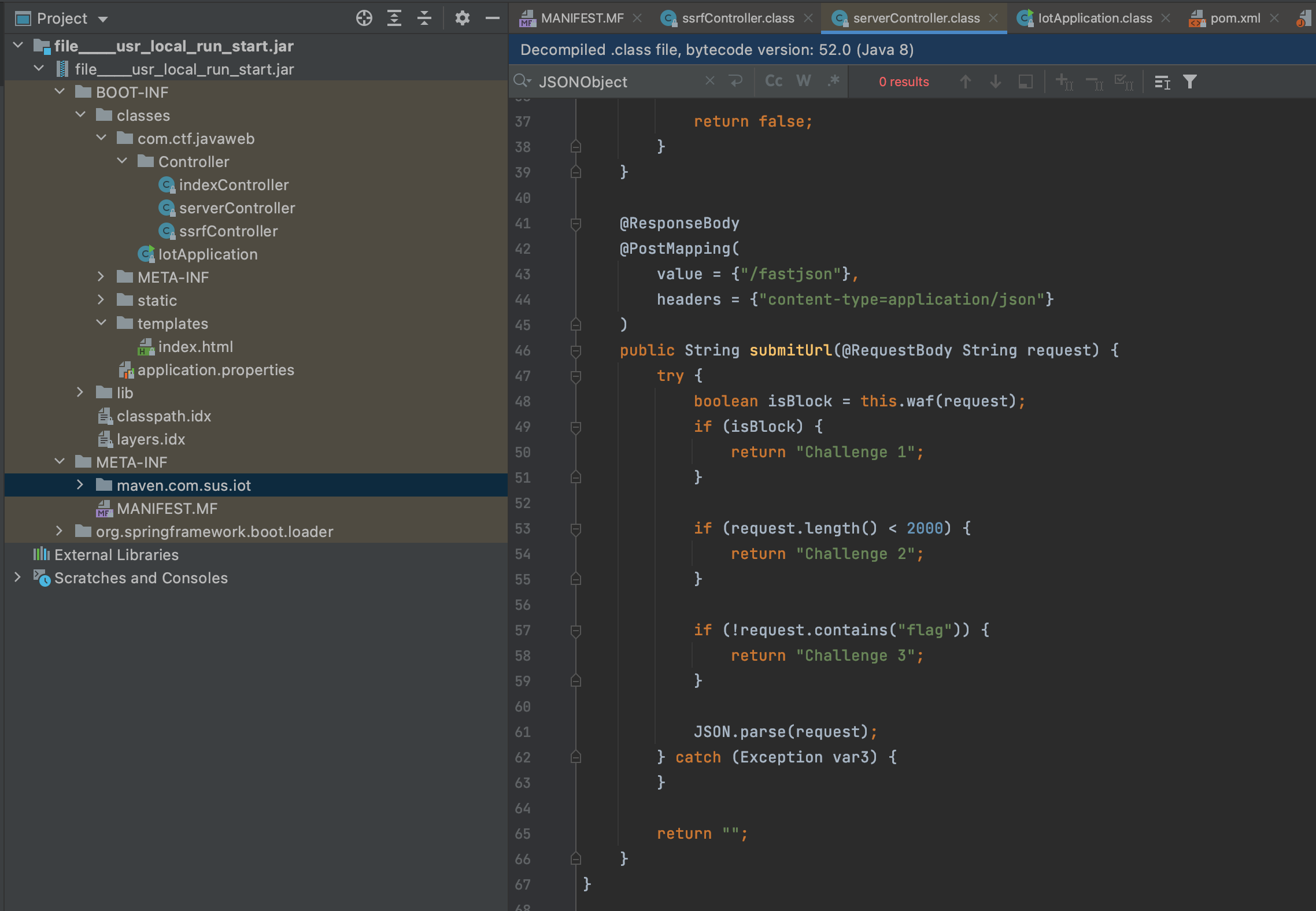1316x911 pixels.
Task: Open the Project view dropdown
Action: [x=103, y=19]
